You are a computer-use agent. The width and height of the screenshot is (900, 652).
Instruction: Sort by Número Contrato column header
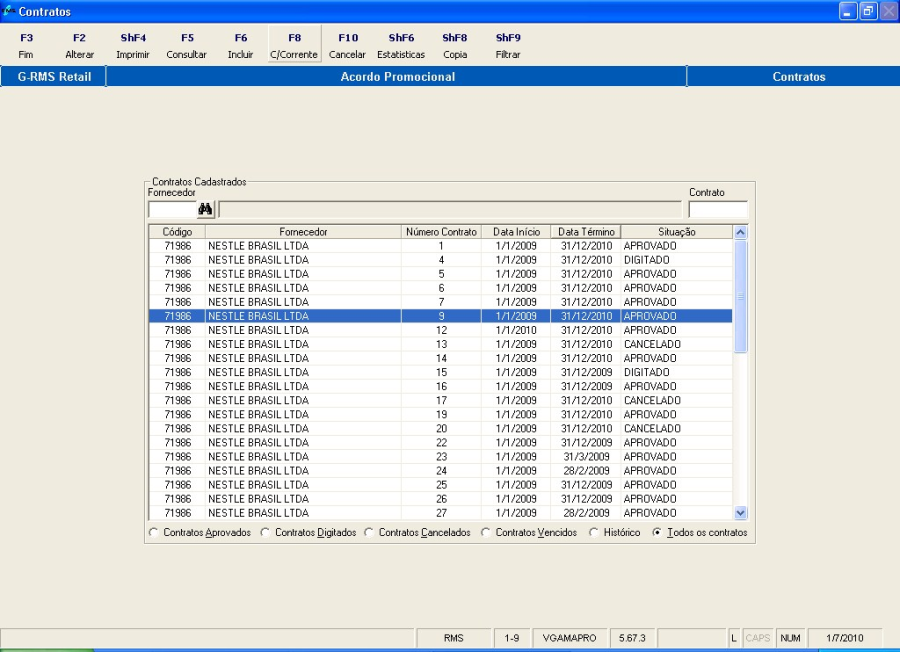point(441,232)
